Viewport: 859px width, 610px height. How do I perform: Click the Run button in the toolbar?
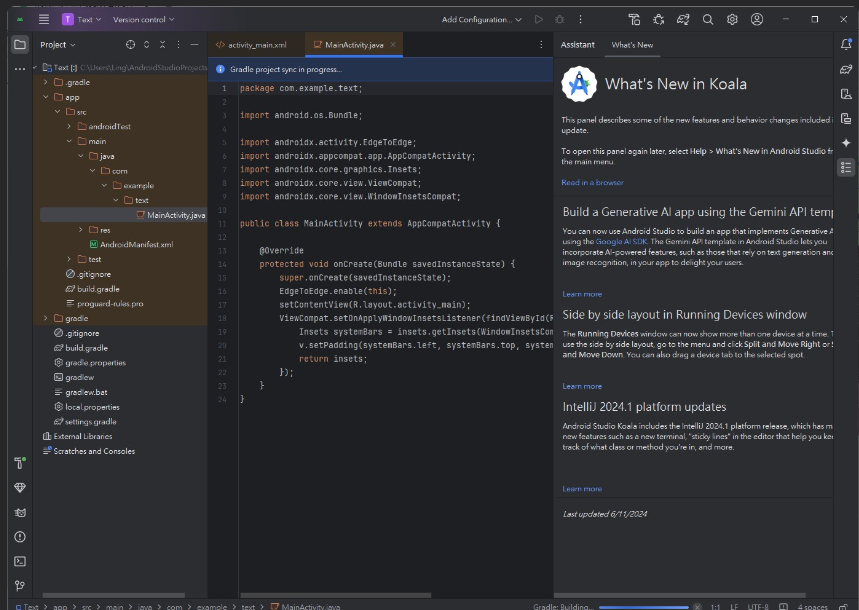tap(539, 19)
